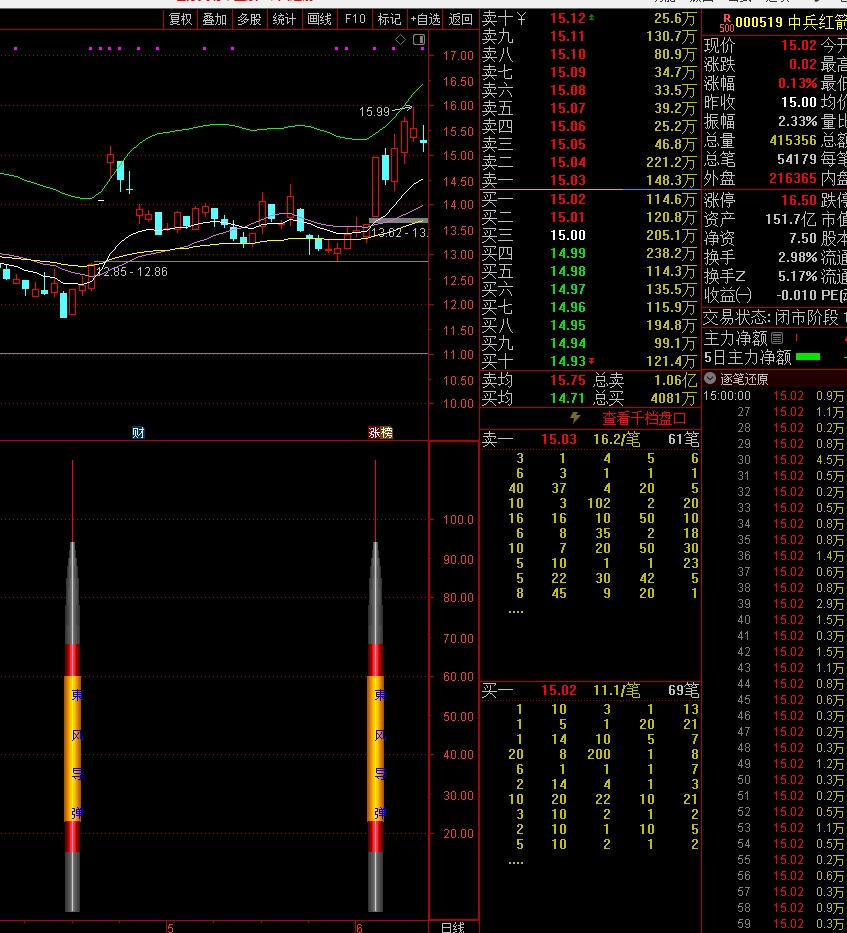Activate the 画线 drawing tool

[319, 20]
